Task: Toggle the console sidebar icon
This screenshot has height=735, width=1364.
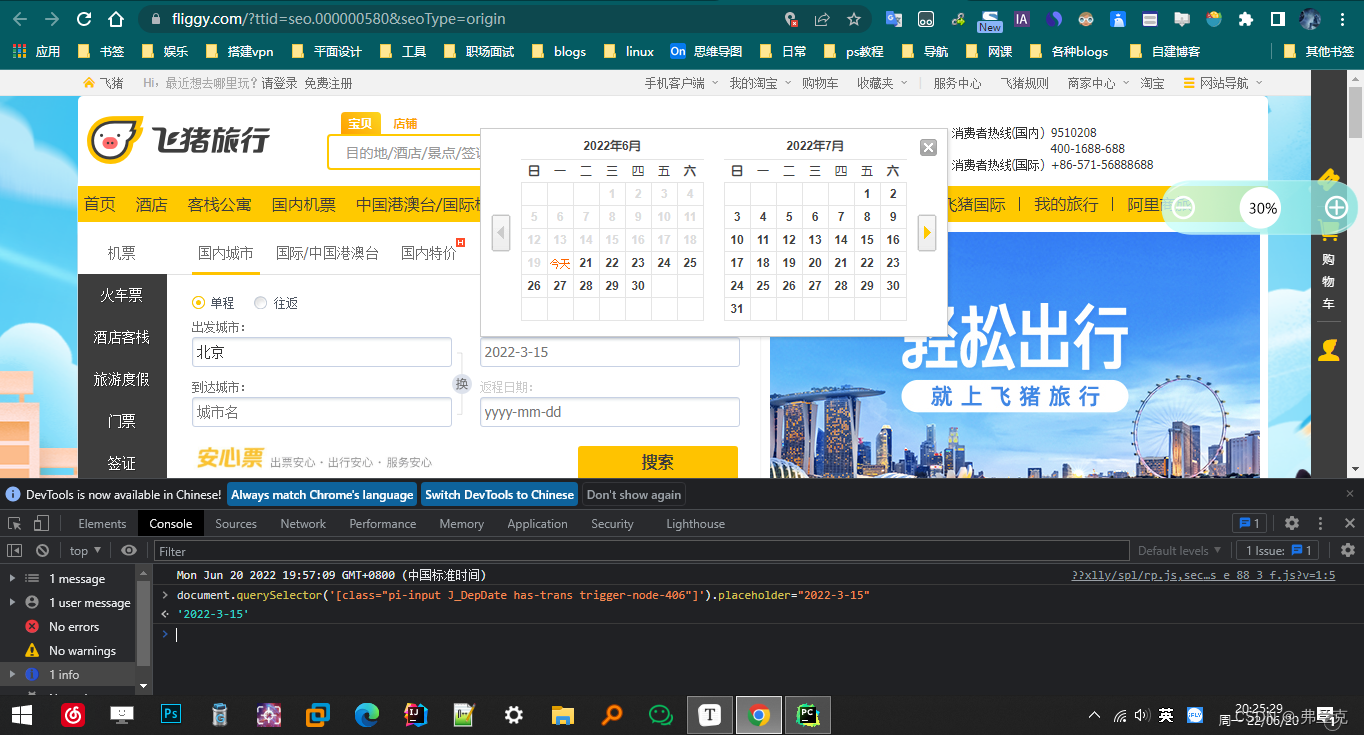Action: 14,550
